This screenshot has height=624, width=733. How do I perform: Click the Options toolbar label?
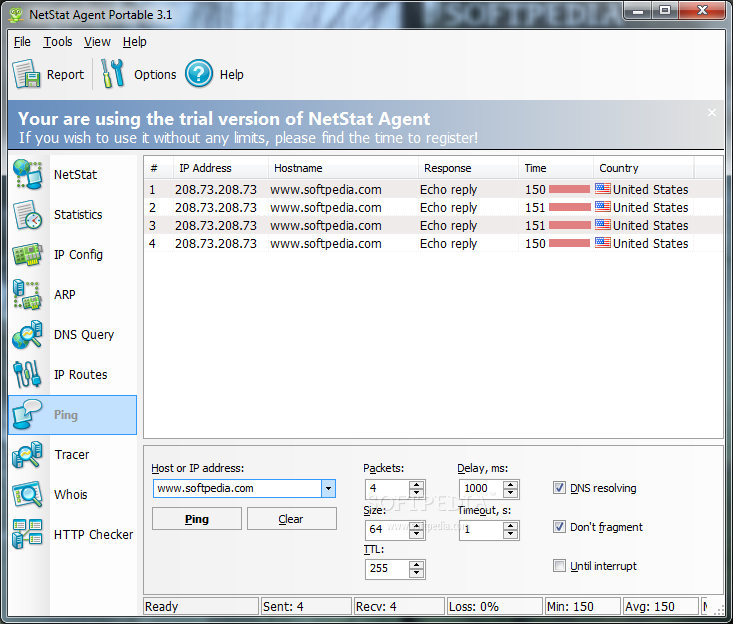pos(155,75)
